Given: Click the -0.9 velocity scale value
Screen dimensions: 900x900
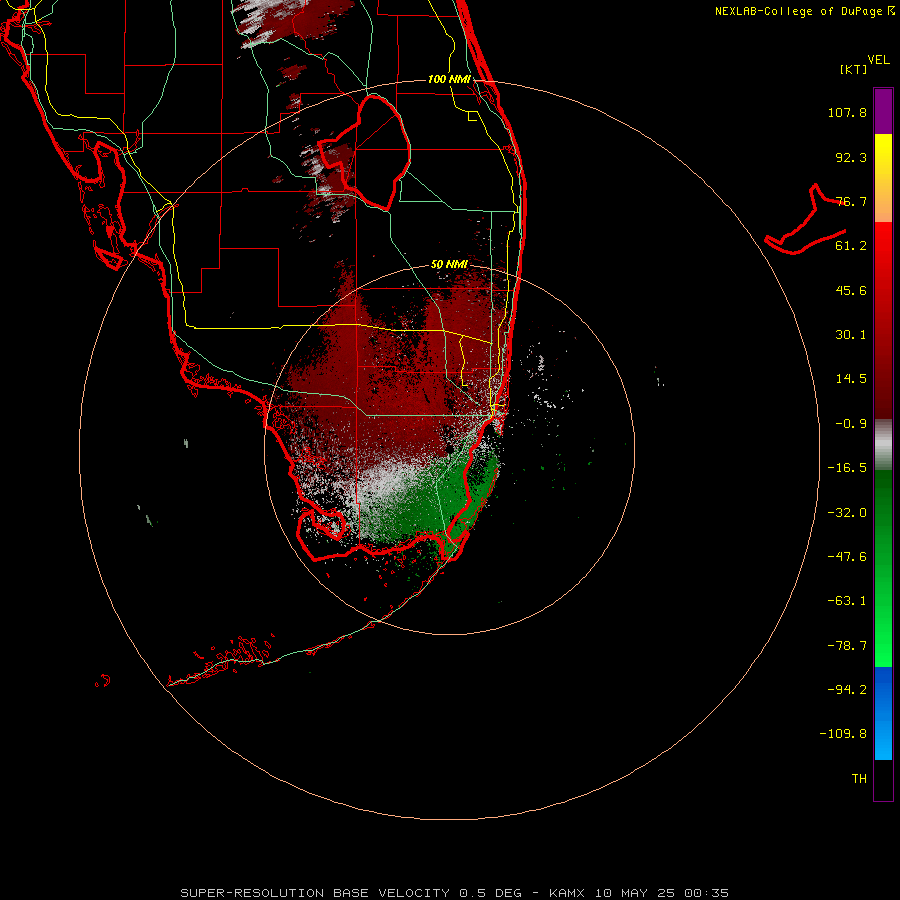Looking at the screenshot, I should (x=851, y=424).
